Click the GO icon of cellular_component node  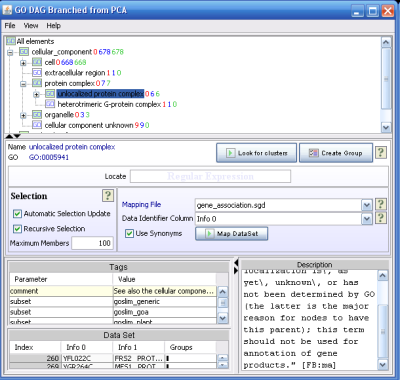24,52
